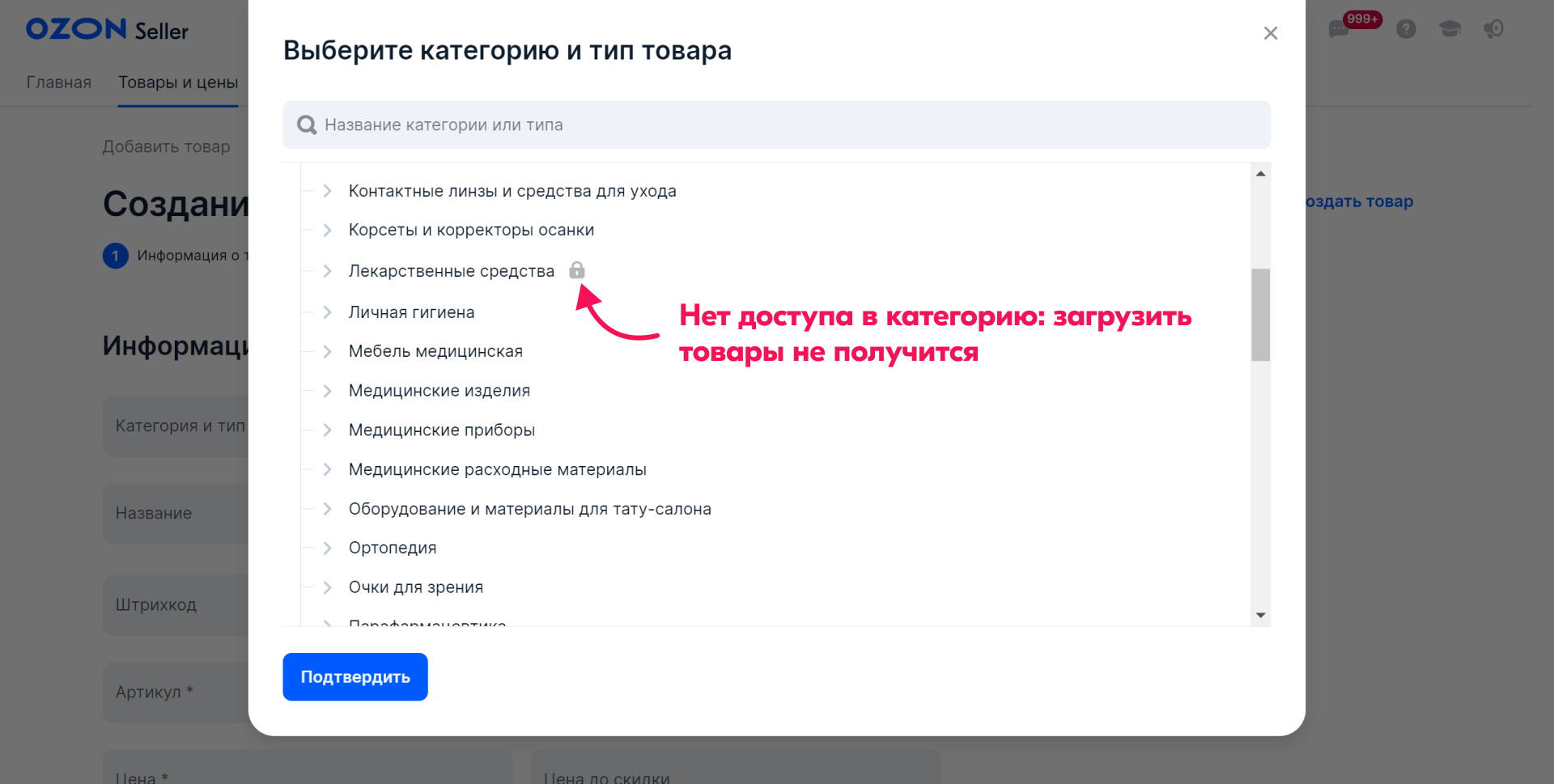Expand the Медицинские изделия chevron
Screen dimensions: 1554x784
pos(327,391)
